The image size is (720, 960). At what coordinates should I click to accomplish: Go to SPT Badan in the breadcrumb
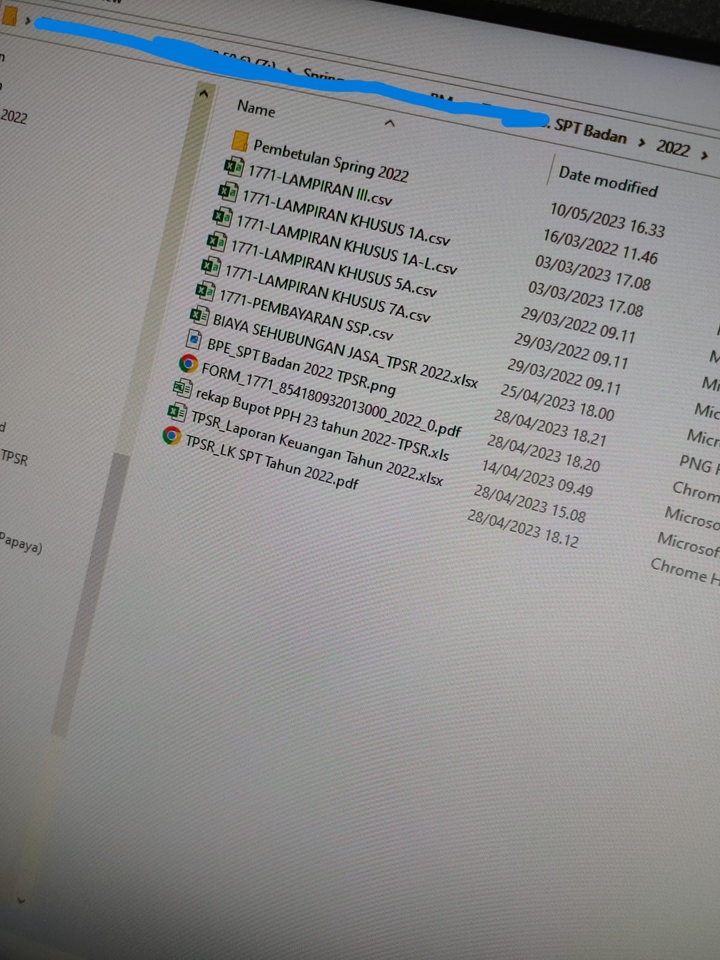pos(590,131)
